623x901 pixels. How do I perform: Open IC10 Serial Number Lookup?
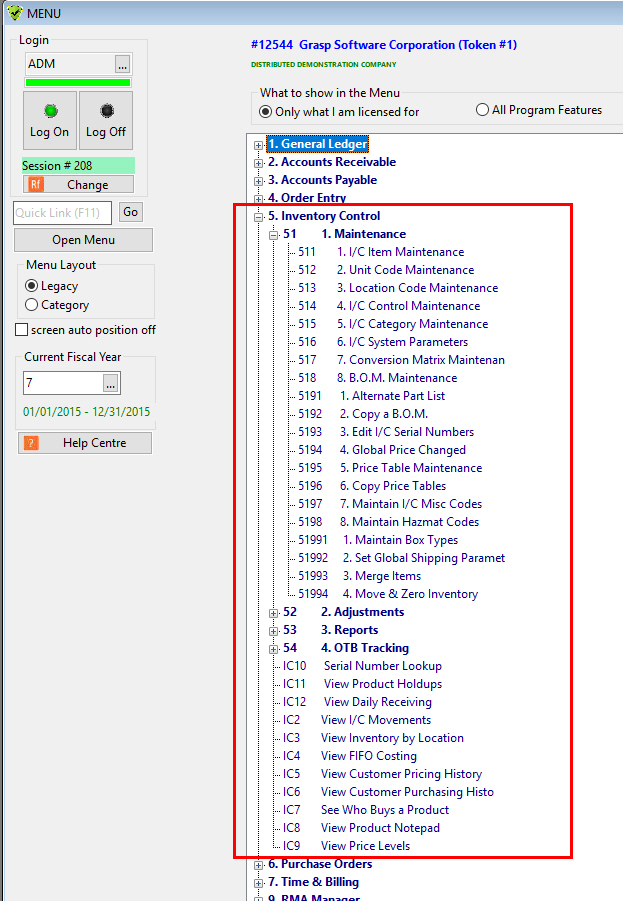362,666
